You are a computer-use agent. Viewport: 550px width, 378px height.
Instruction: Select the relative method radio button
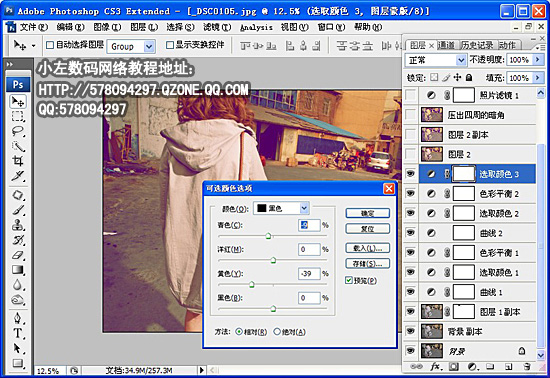point(239,331)
